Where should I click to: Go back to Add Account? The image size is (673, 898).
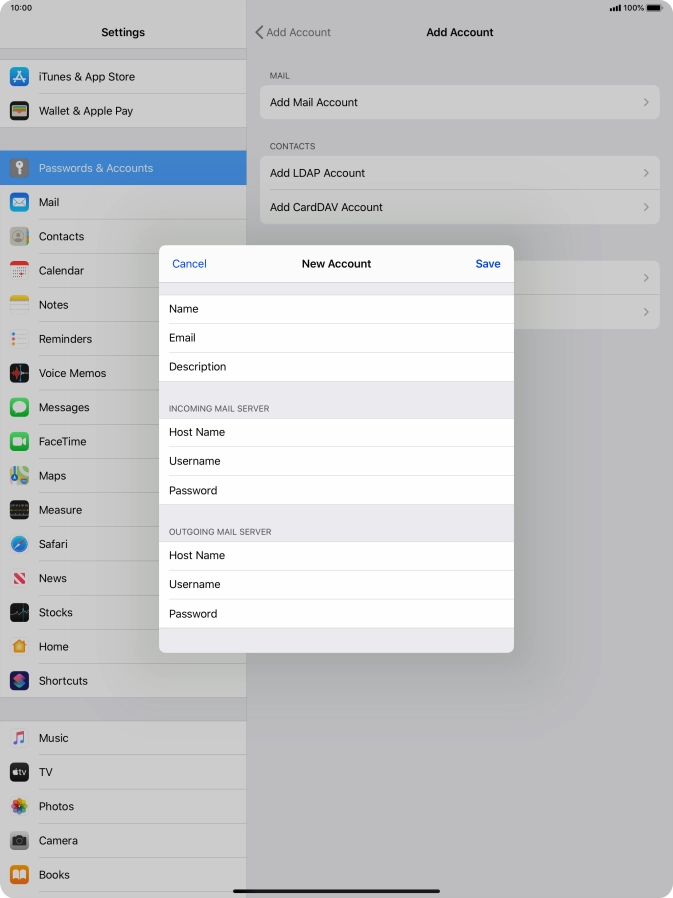click(293, 32)
